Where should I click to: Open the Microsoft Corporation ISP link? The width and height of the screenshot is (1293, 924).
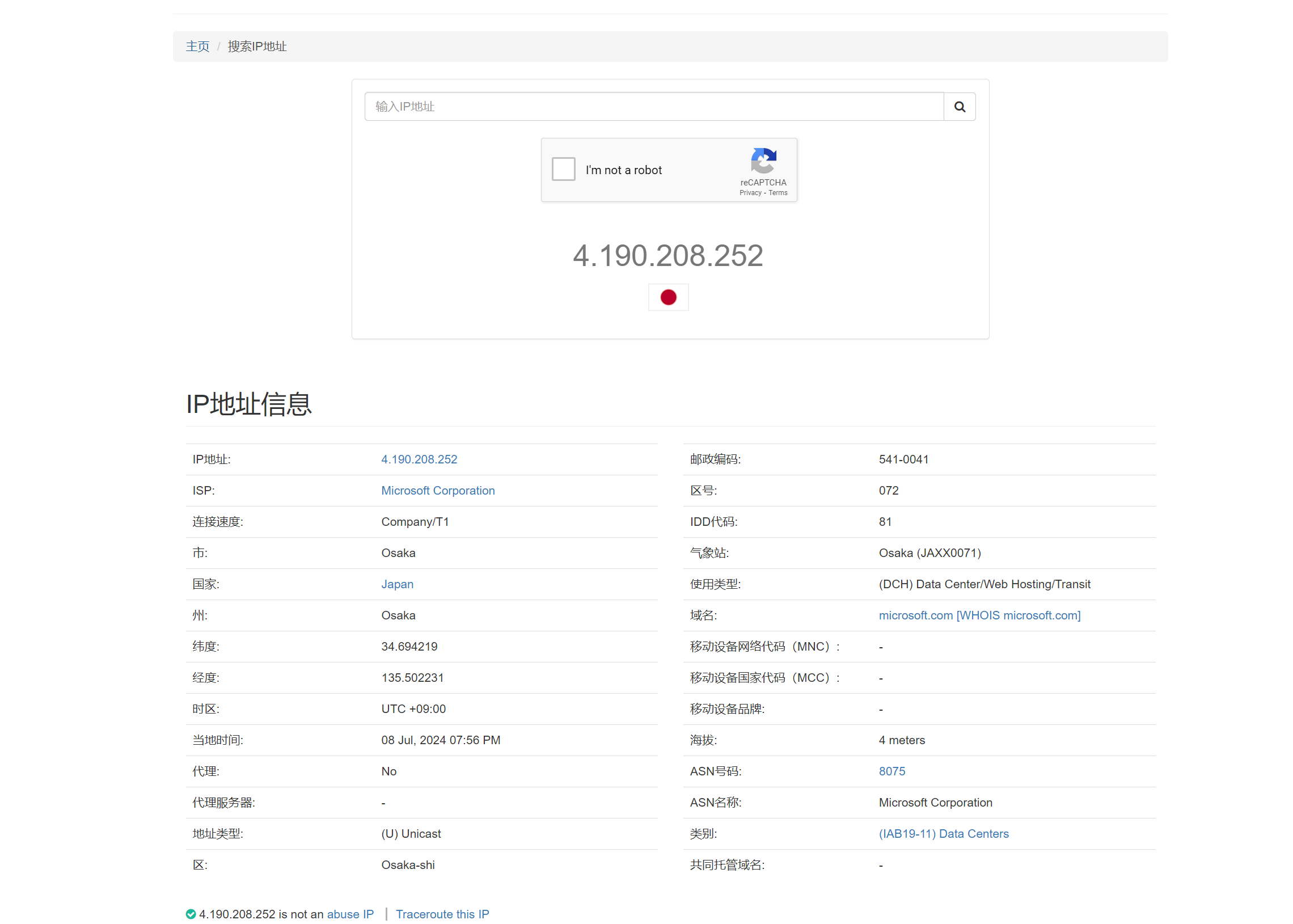coord(437,491)
